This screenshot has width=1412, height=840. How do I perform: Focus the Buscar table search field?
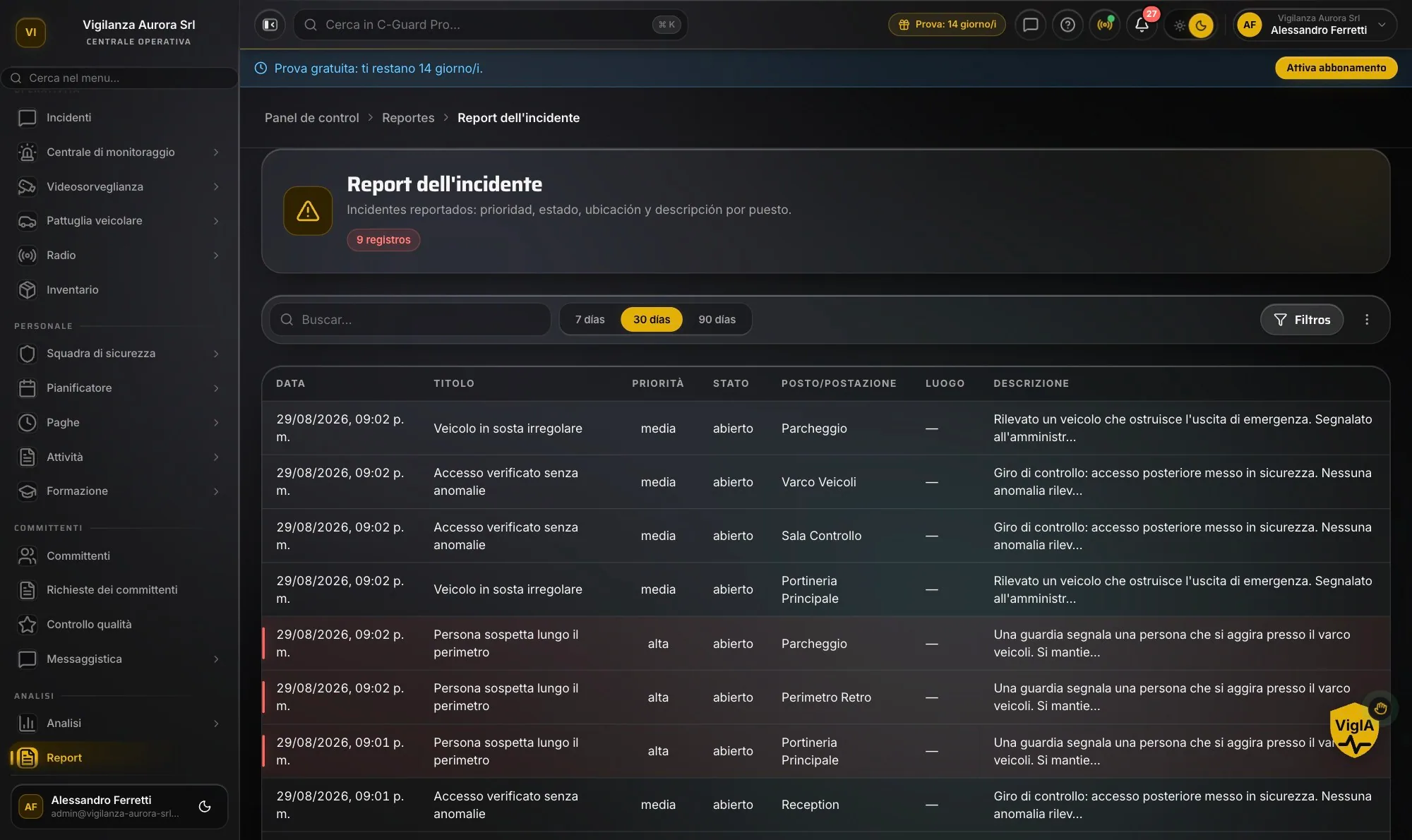[410, 320]
